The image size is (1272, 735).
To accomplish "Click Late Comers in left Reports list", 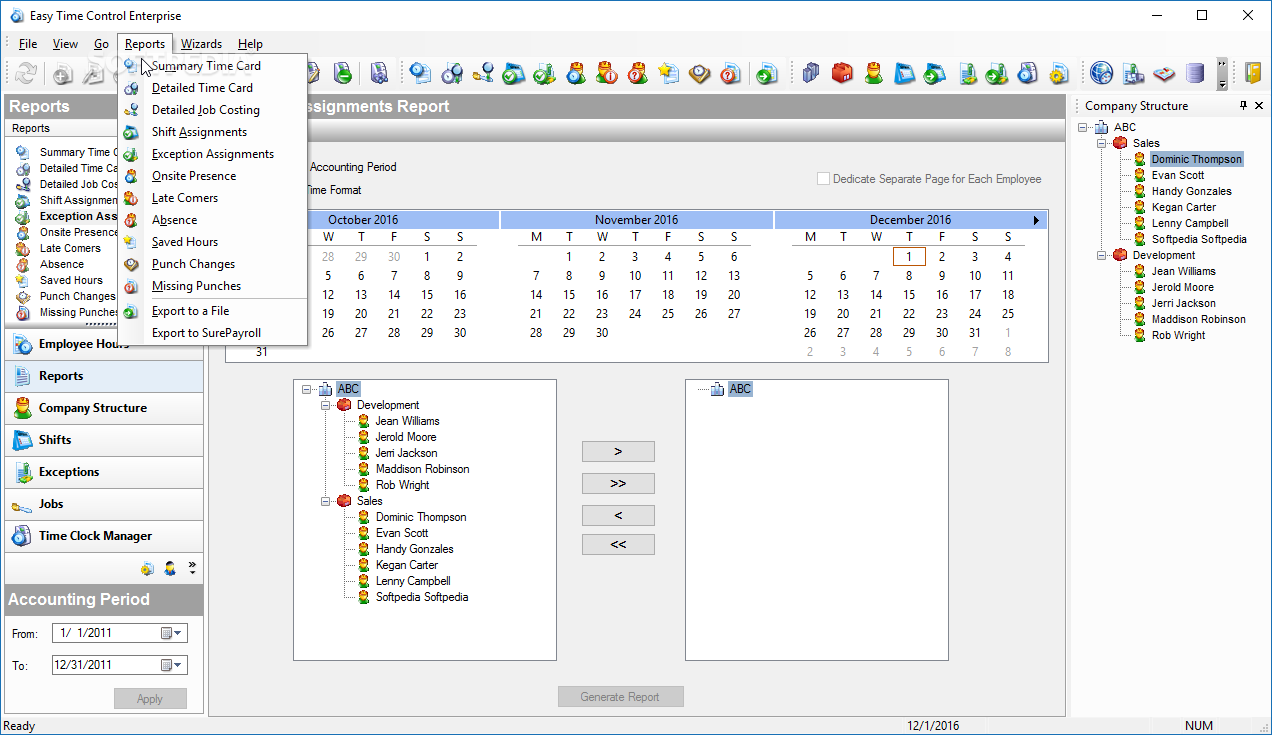I will click(70, 248).
